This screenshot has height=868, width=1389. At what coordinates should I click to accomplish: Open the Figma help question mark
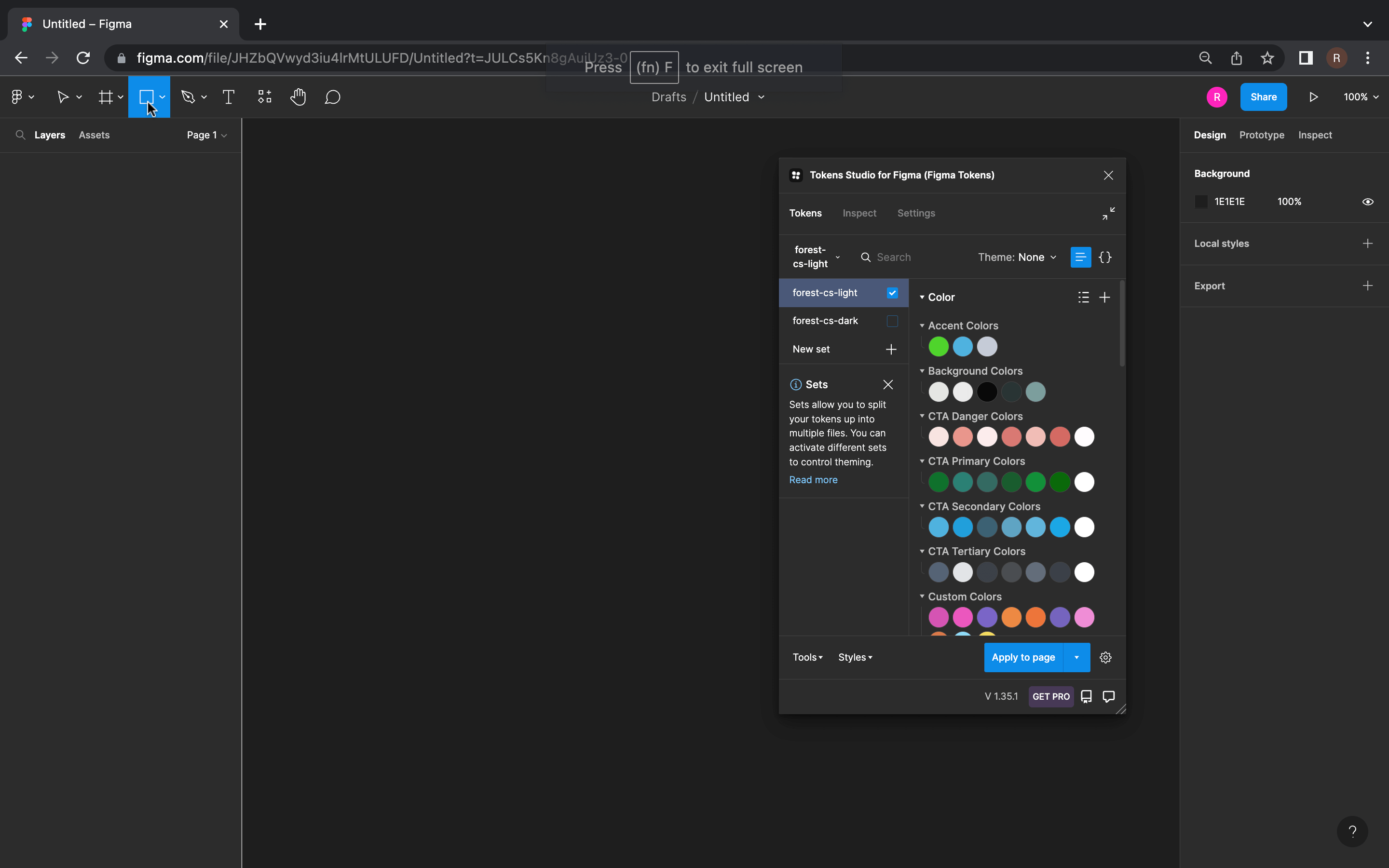(x=1352, y=831)
